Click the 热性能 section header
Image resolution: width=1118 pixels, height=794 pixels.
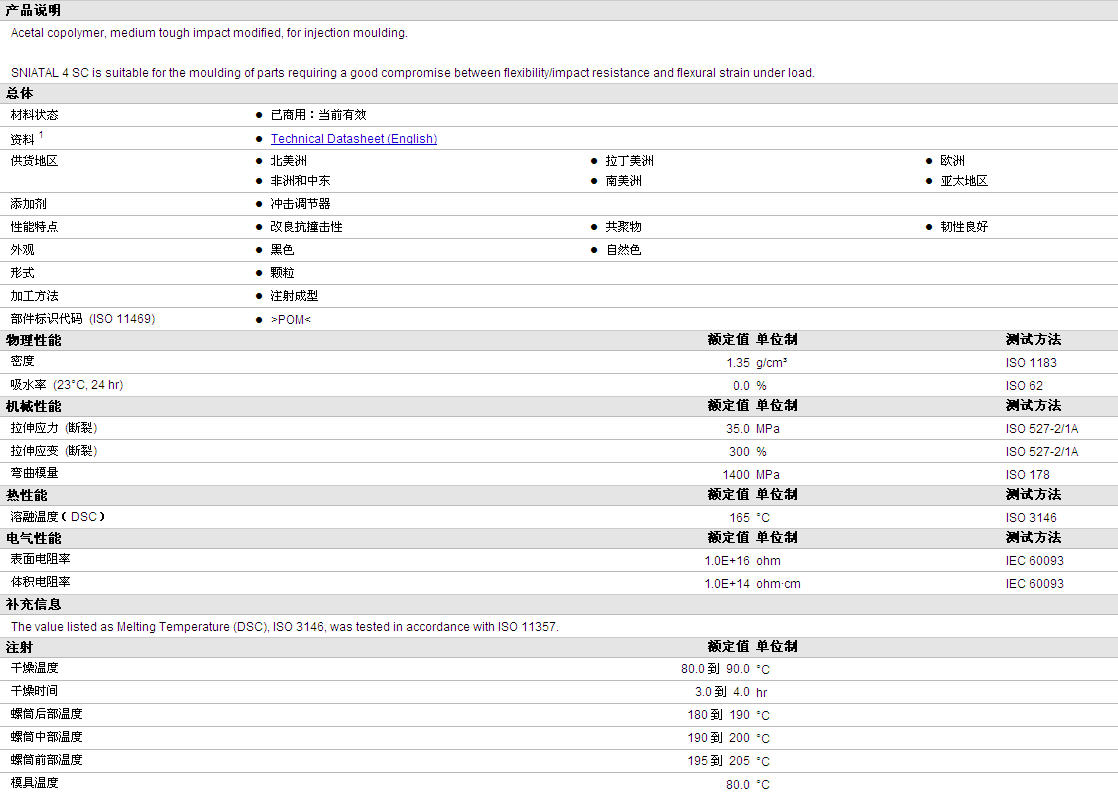pyautogui.click(x=26, y=495)
